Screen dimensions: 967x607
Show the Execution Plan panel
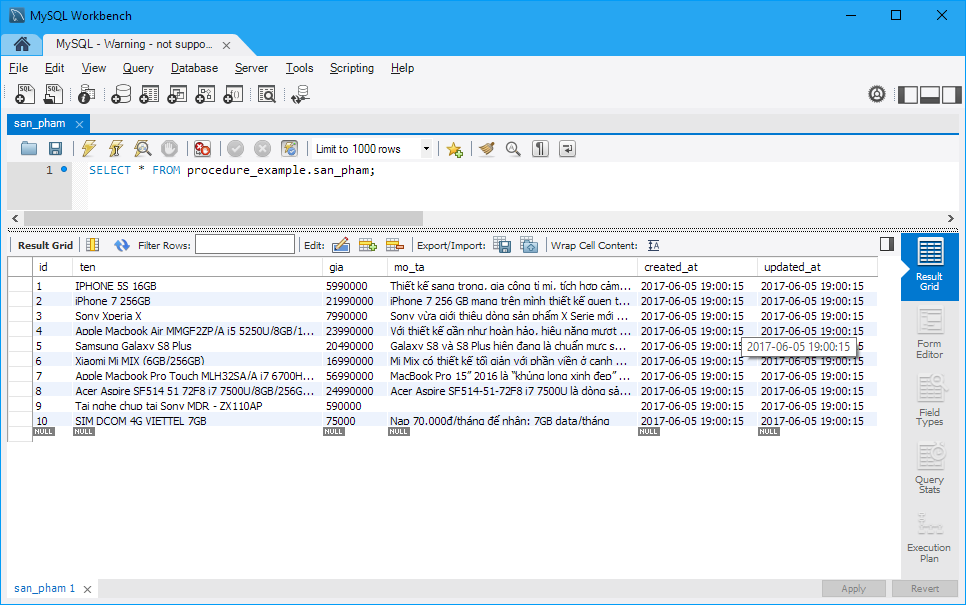(929, 537)
